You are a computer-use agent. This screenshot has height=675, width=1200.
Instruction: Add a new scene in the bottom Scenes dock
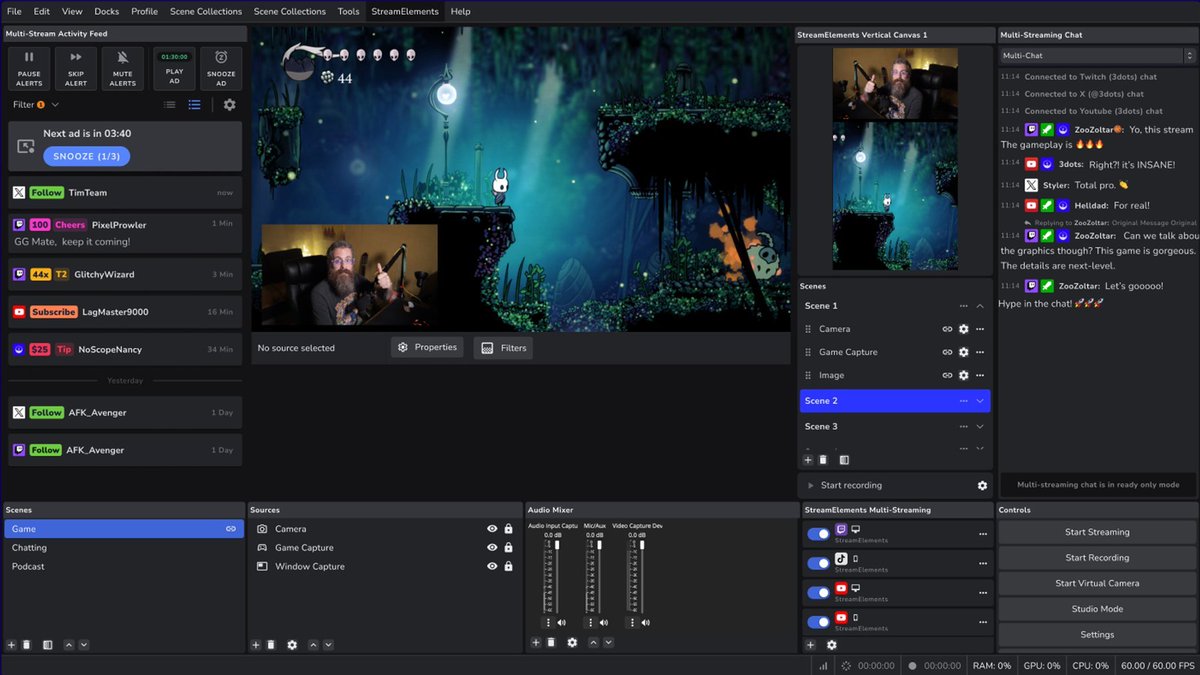(11, 645)
